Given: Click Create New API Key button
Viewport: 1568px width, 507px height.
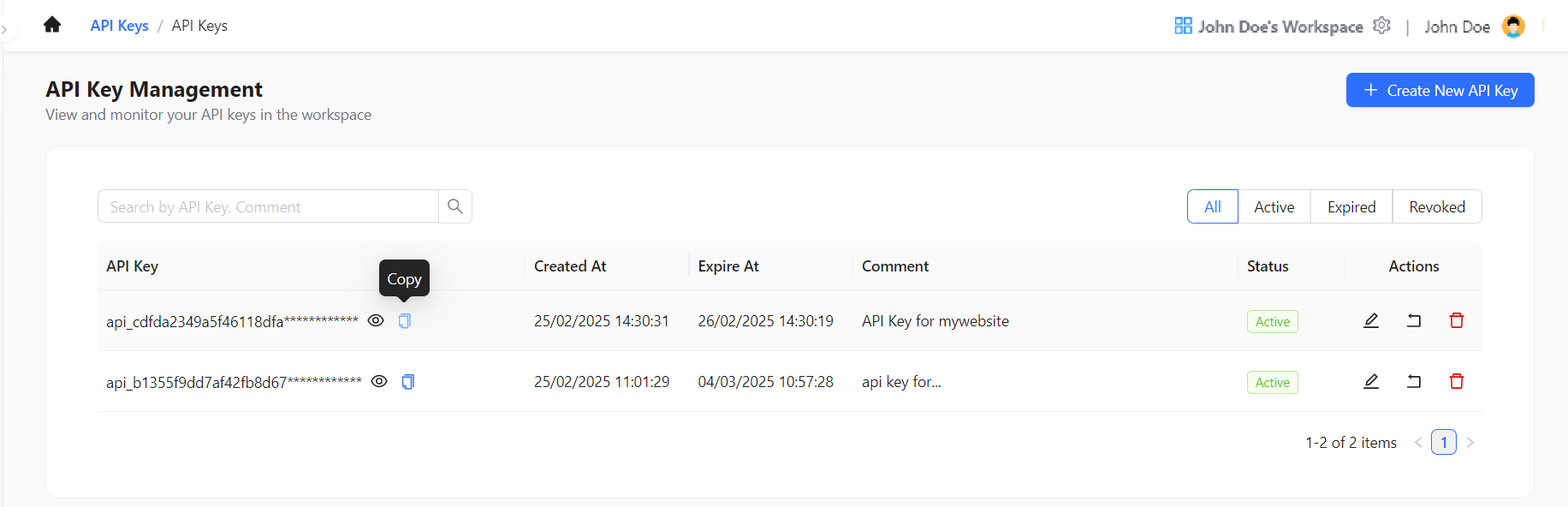Looking at the screenshot, I should [x=1440, y=89].
